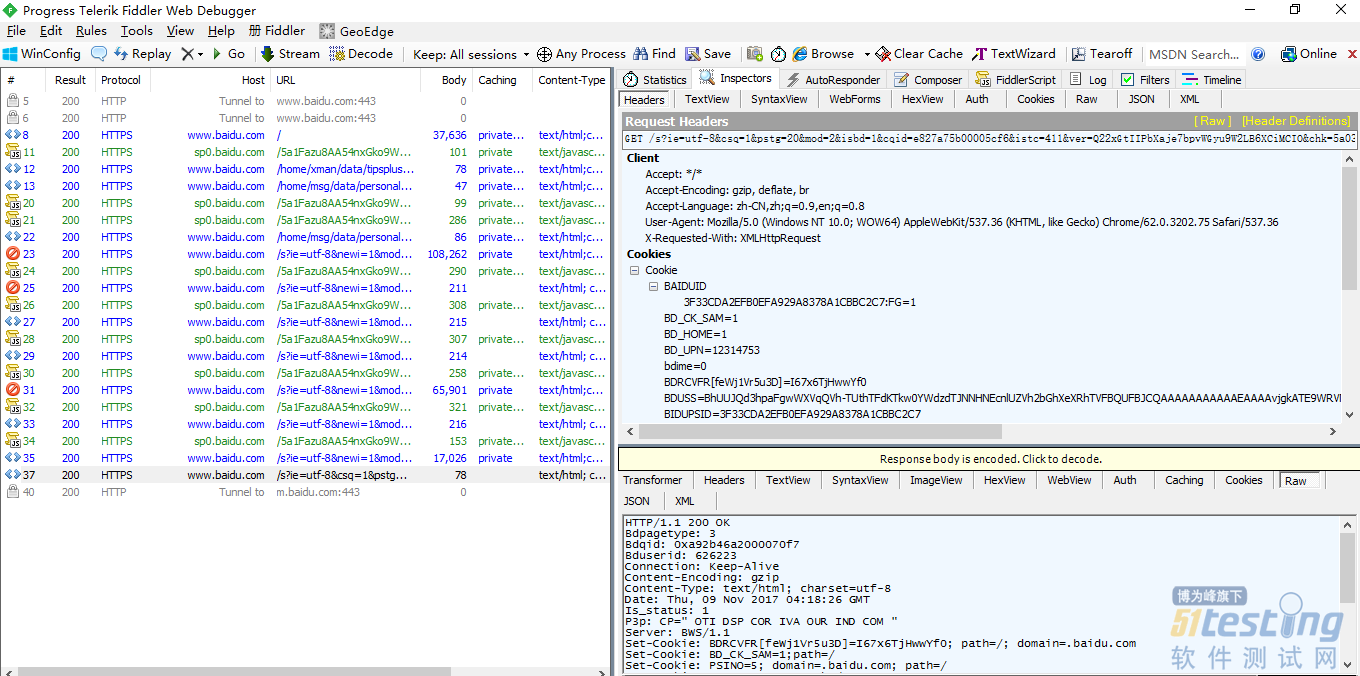Screen dimensions: 1360x676
Task: Select blocked session 23 row
Action: [x=305, y=254]
